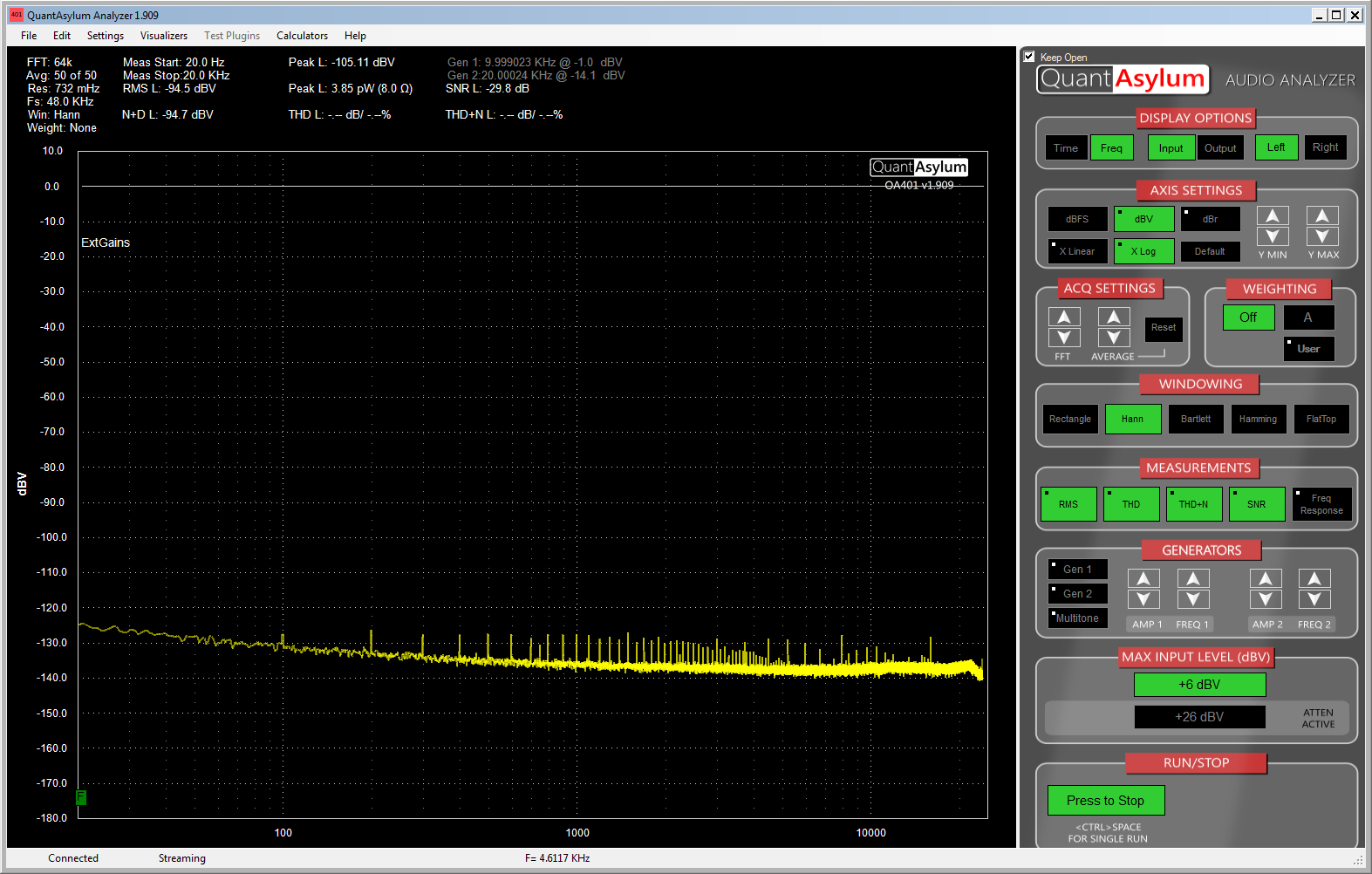This screenshot has width=1372, height=874.
Task: Increase FREQ 2 with up arrow
Action: (x=1314, y=578)
